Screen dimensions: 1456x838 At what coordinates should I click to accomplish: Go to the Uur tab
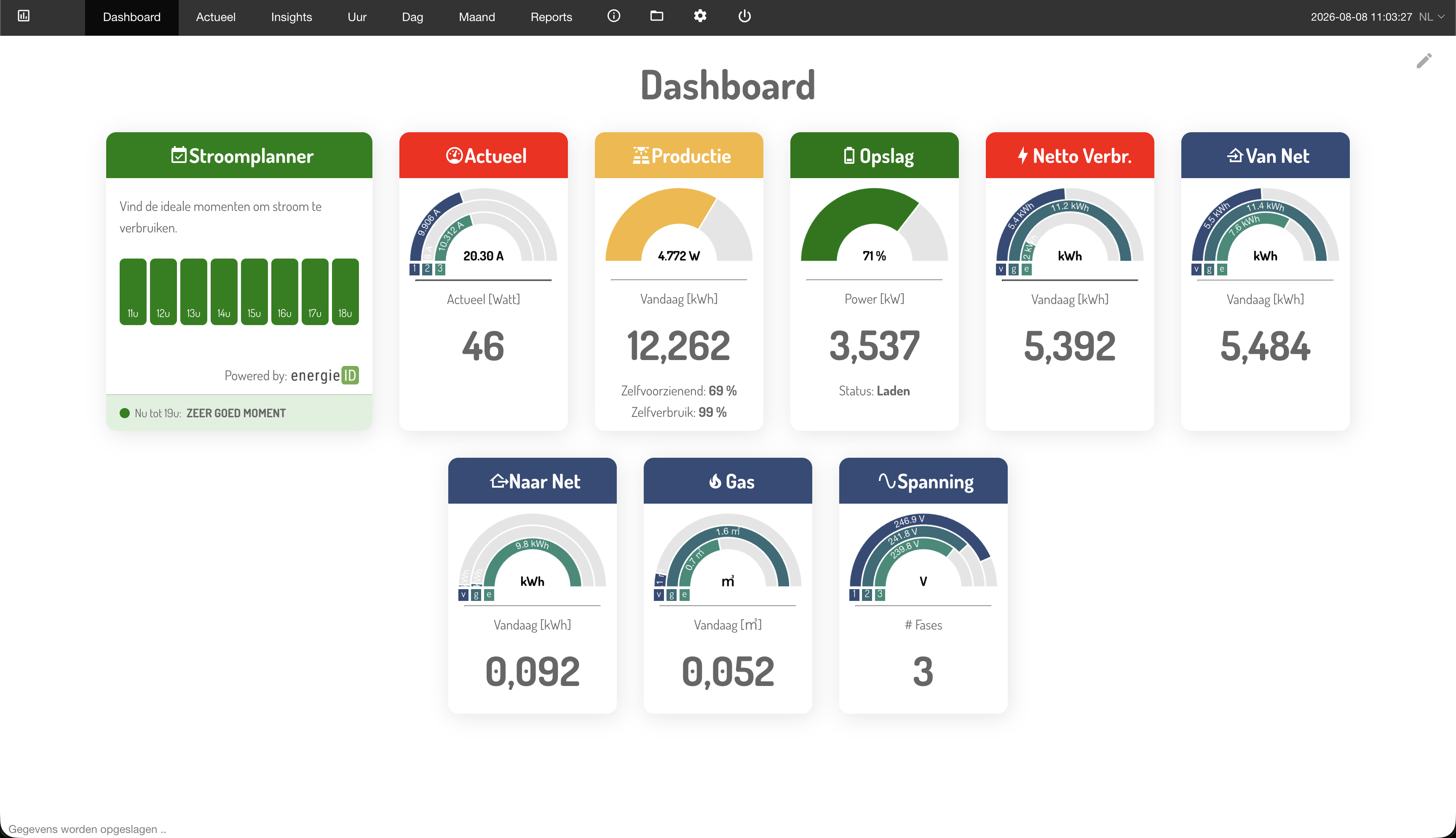pyautogui.click(x=357, y=17)
